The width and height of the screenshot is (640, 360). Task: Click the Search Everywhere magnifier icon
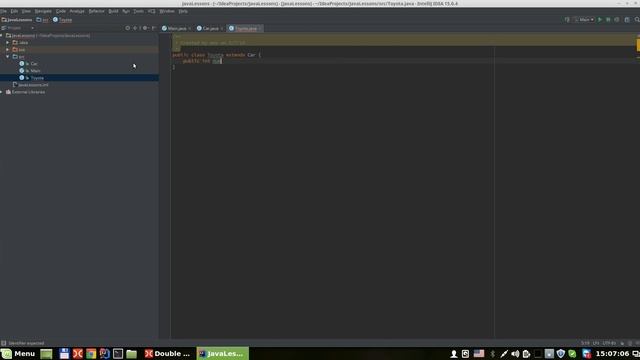point(637,20)
